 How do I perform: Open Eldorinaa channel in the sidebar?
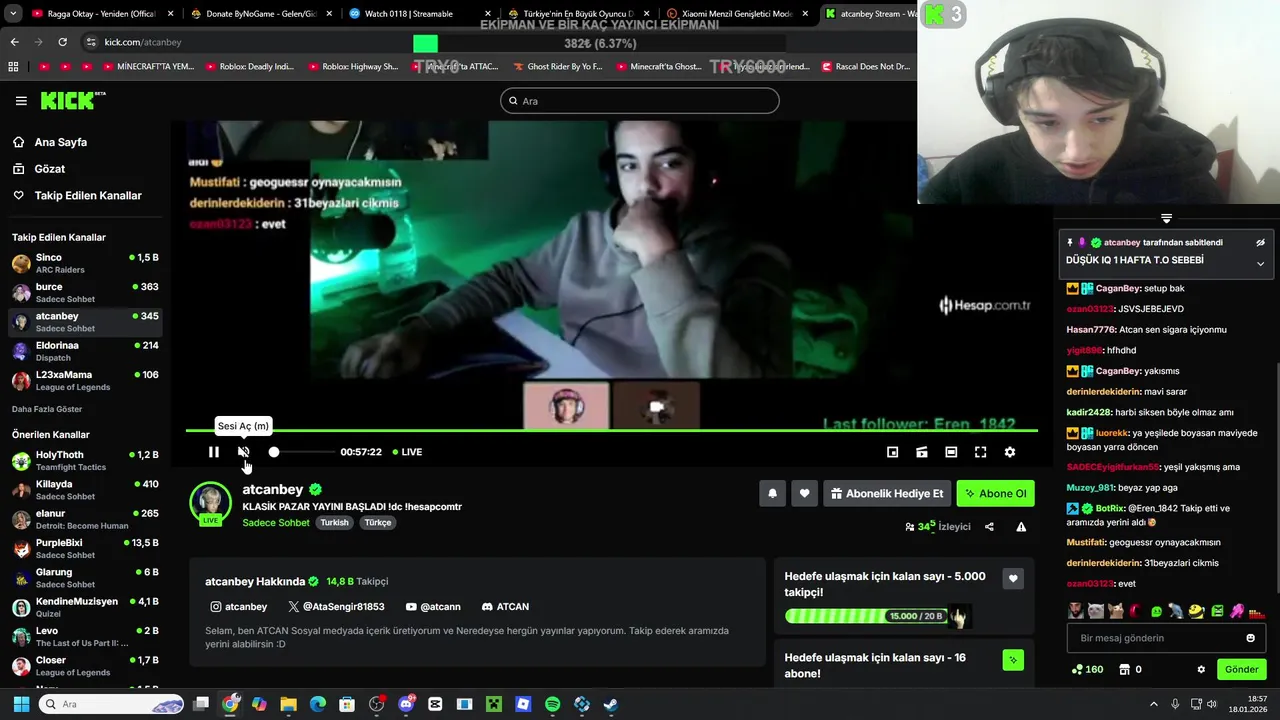(x=85, y=351)
